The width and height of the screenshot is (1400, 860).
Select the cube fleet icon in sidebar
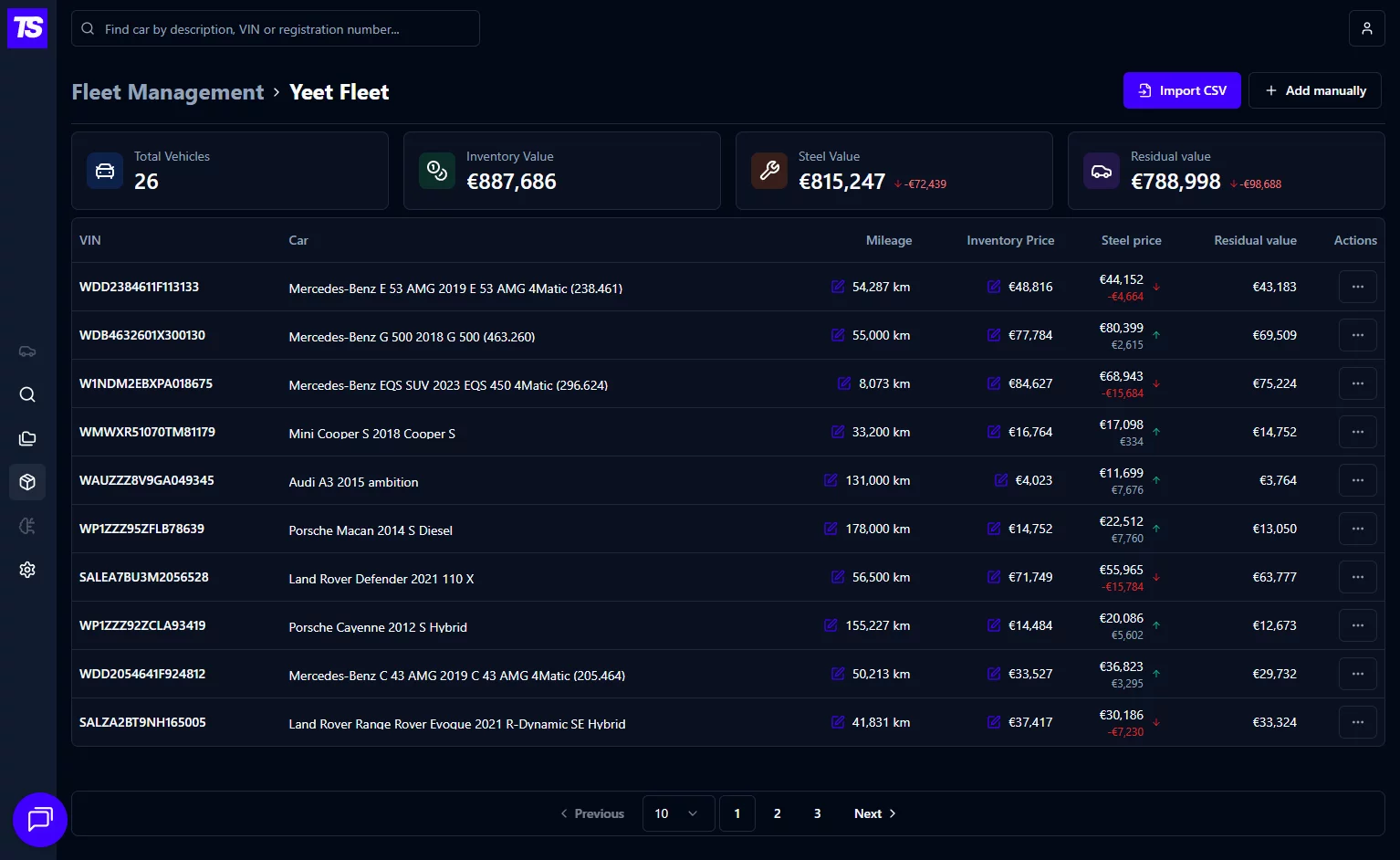click(27, 481)
